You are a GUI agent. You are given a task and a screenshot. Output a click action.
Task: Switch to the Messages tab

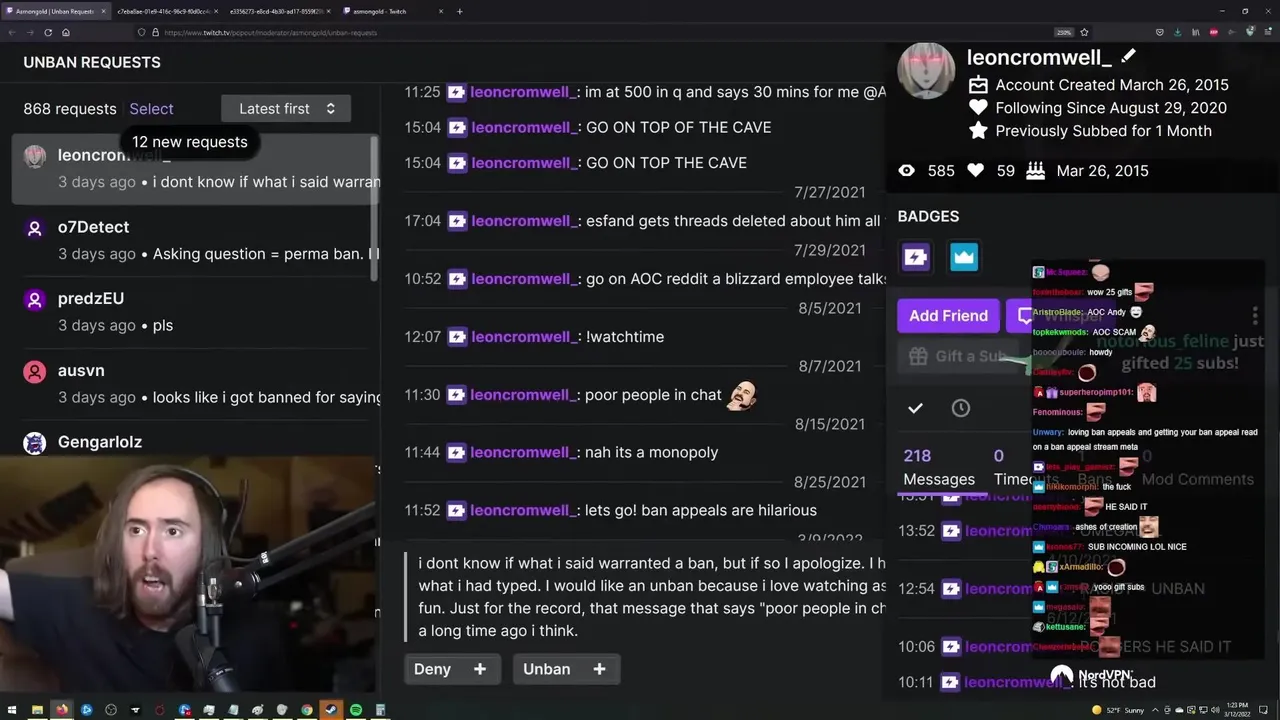[x=938, y=467]
